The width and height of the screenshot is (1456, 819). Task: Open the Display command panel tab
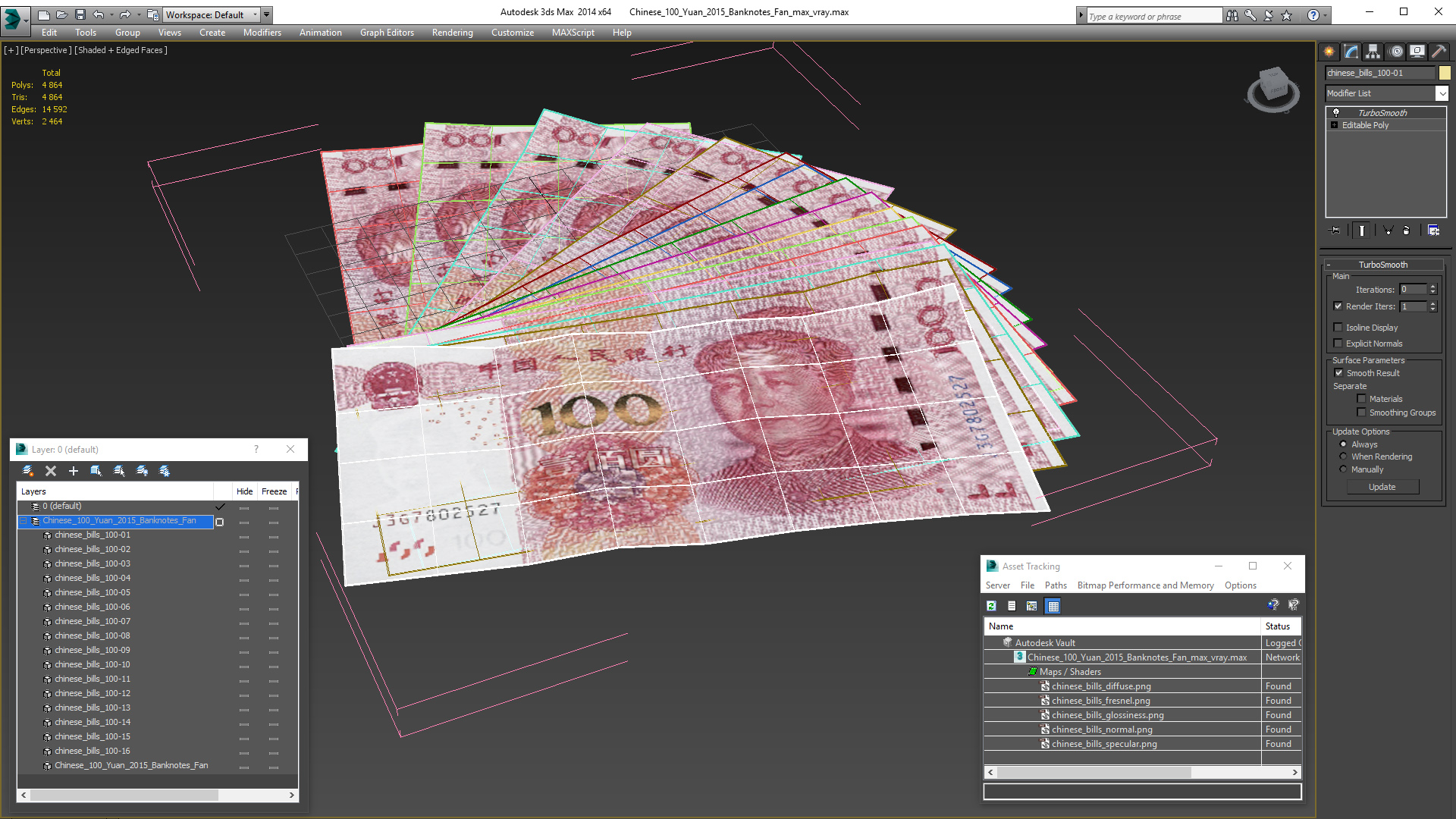pos(1417,52)
